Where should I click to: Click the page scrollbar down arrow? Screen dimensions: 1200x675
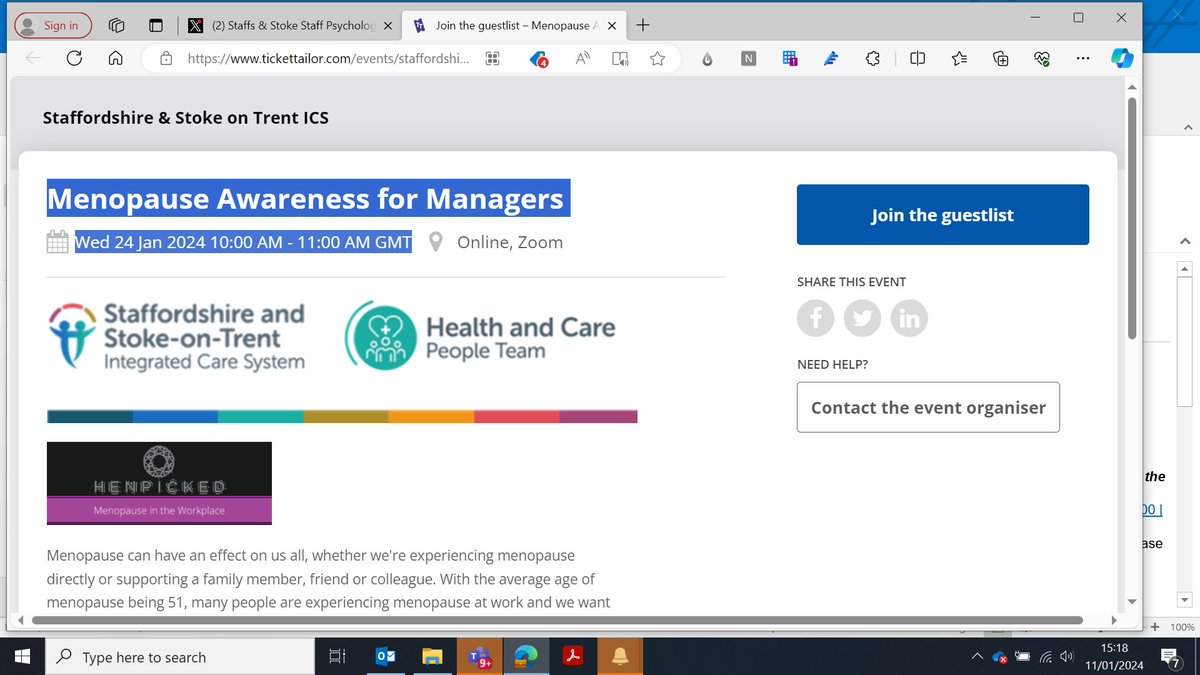pos(1132,601)
